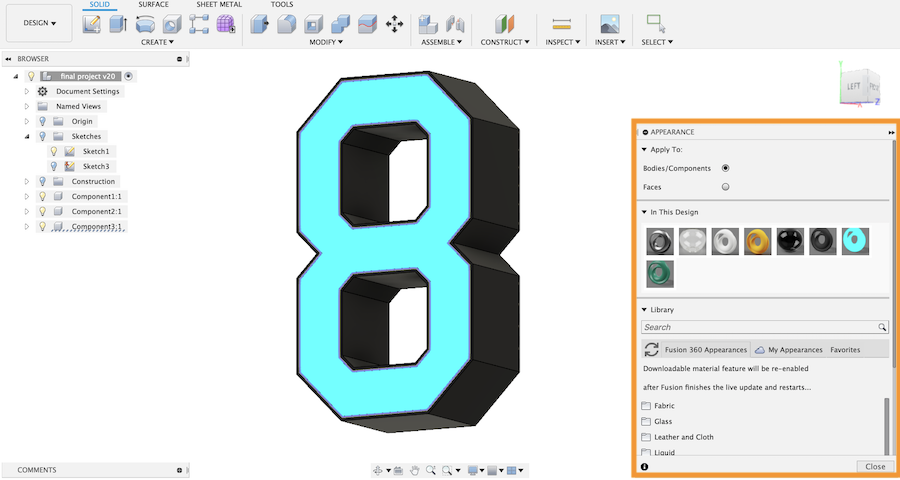Close the Appearance panel with Close button
This screenshot has height=480, width=900.
pyautogui.click(x=874, y=467)
